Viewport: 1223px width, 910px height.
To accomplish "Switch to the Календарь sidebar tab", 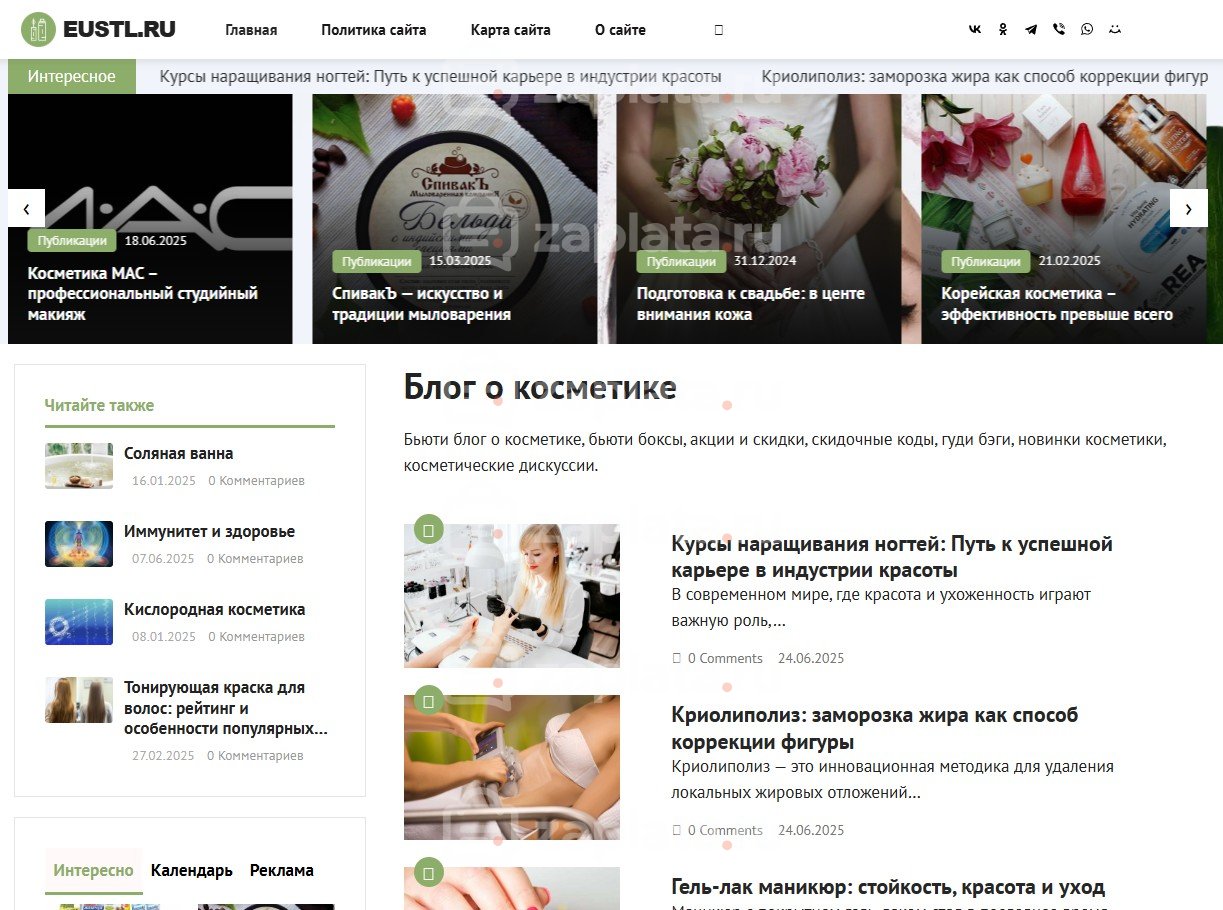I will pyautogui.click(x=192, y=870).
